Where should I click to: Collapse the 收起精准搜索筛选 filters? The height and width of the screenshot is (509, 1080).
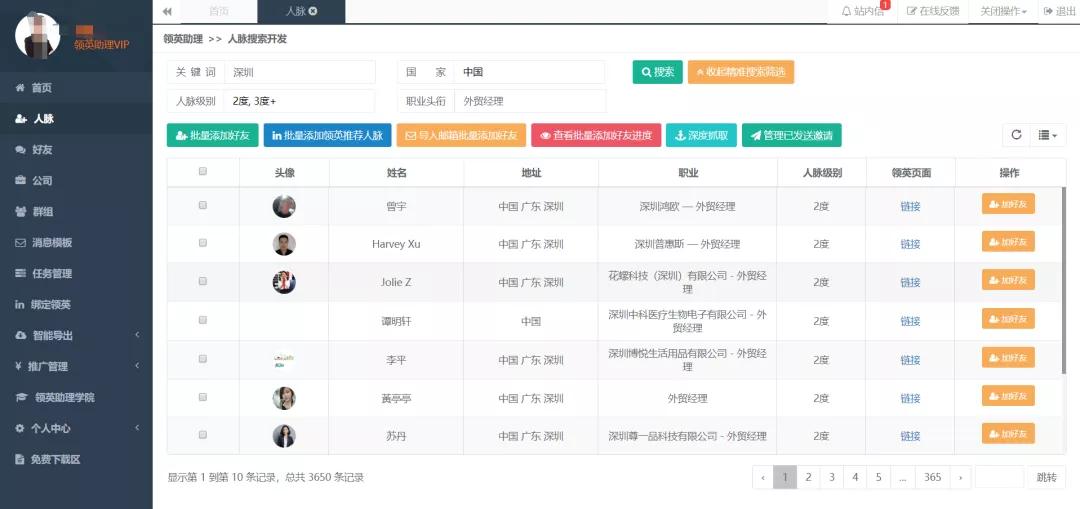741,72
